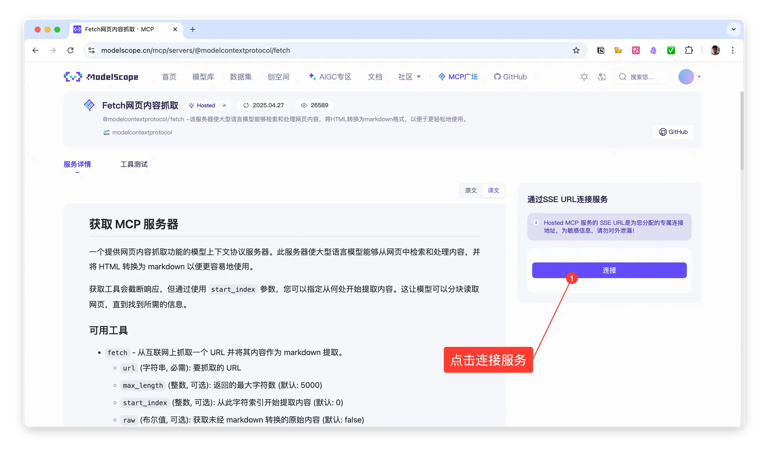The width and height of the screenshot is (768, 457).
Task: Reload the page with the refresh icon
Action: pyautogui.click(x=70, y=50)
